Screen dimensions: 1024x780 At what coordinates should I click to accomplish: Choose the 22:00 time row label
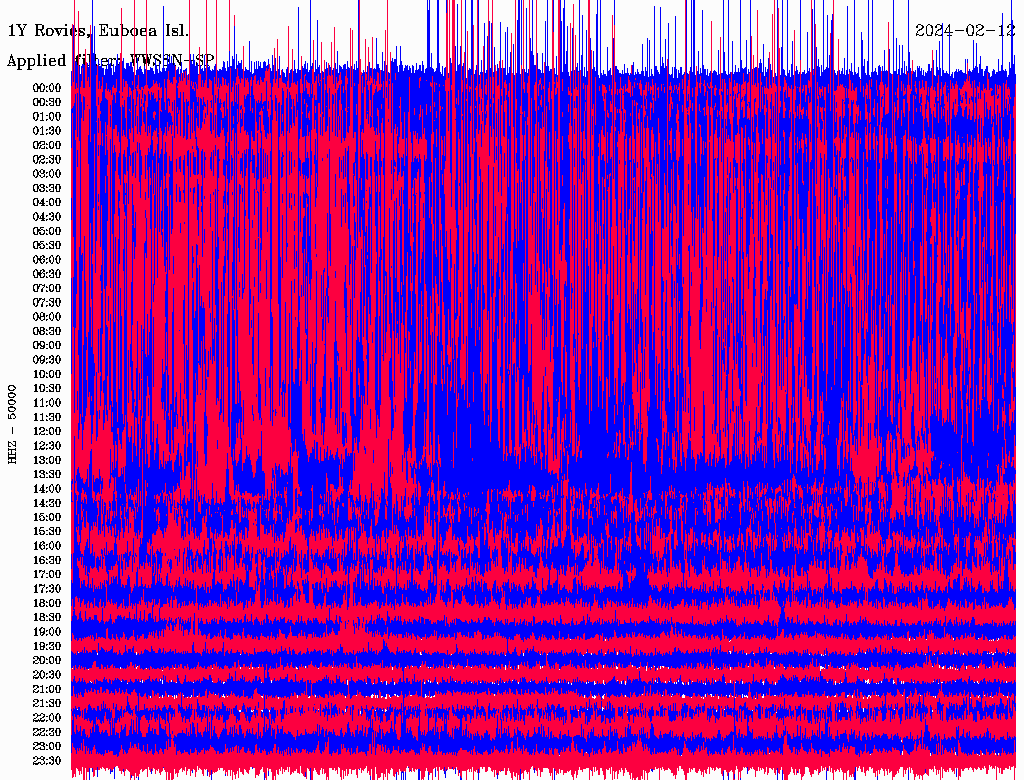pos(47,718)
